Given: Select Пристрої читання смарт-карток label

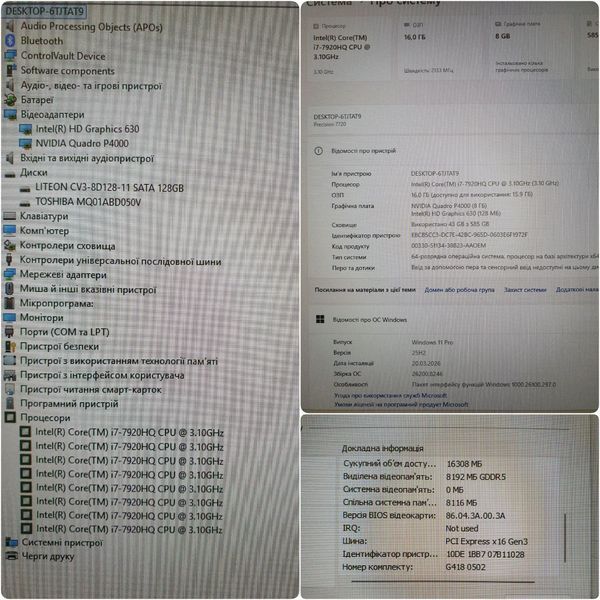Looking at the screenshot, I should tap(91, 390).
